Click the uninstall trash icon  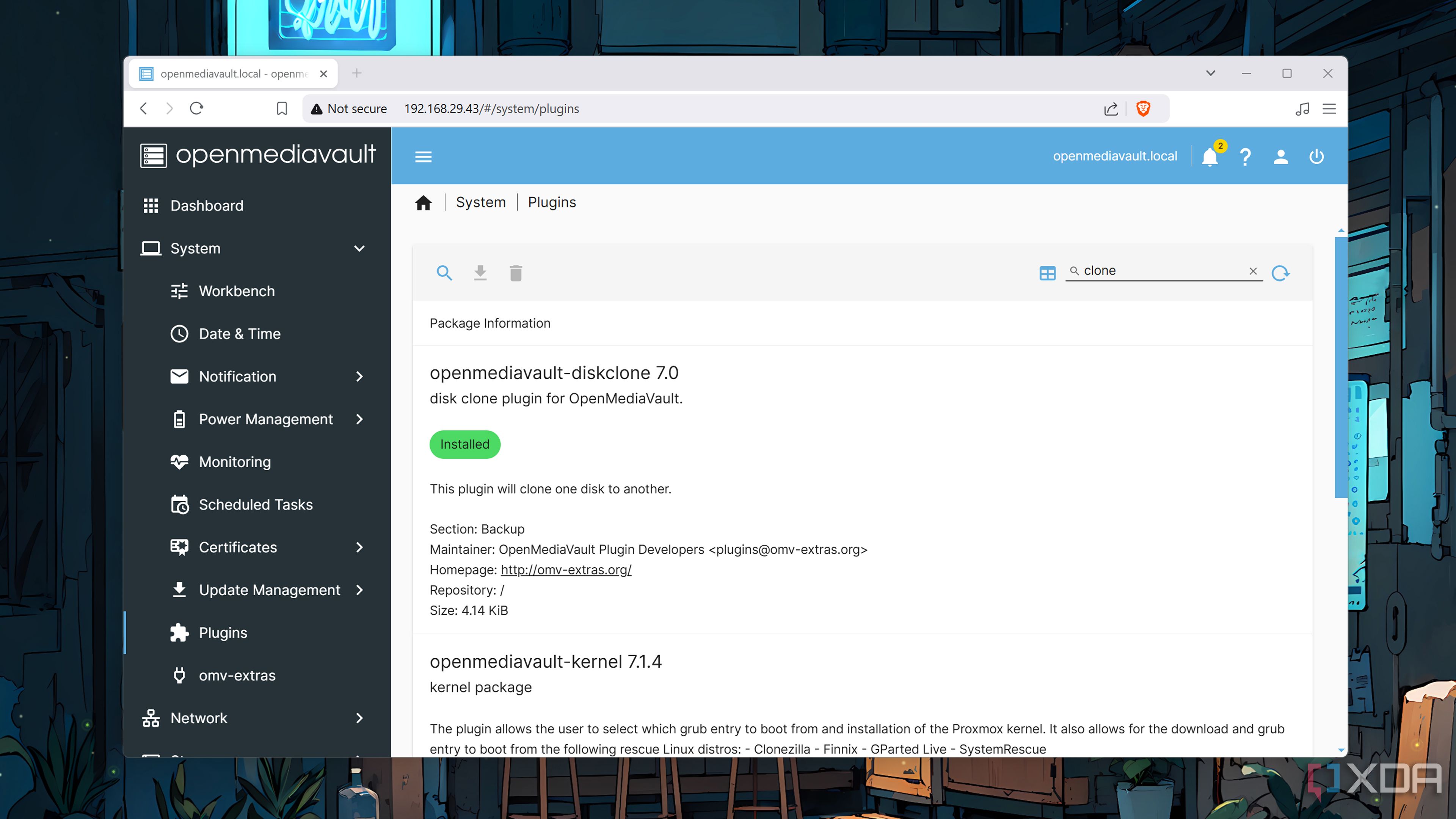click(x=516, y=273)
